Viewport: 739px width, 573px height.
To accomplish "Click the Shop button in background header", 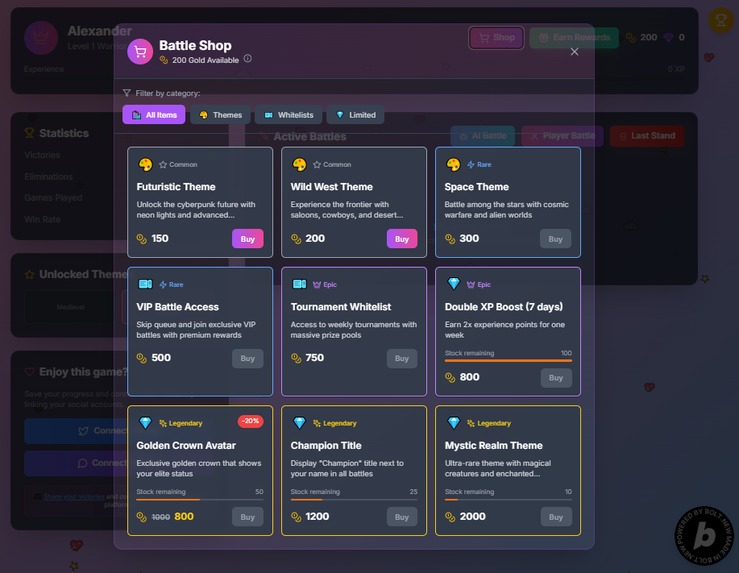I will pyautogui.click(x=496, y=38).
